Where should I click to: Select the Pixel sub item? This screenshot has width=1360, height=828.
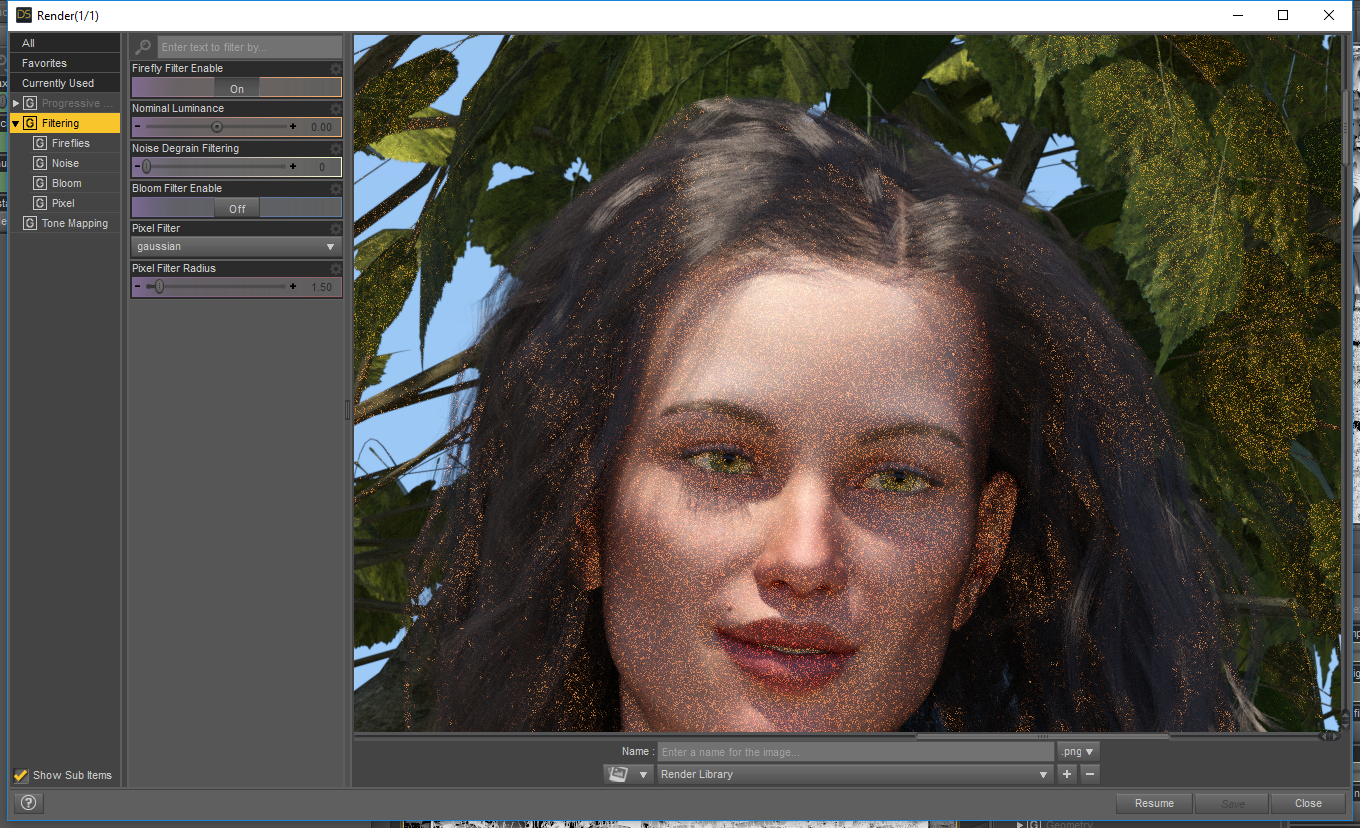coord(63,203)
